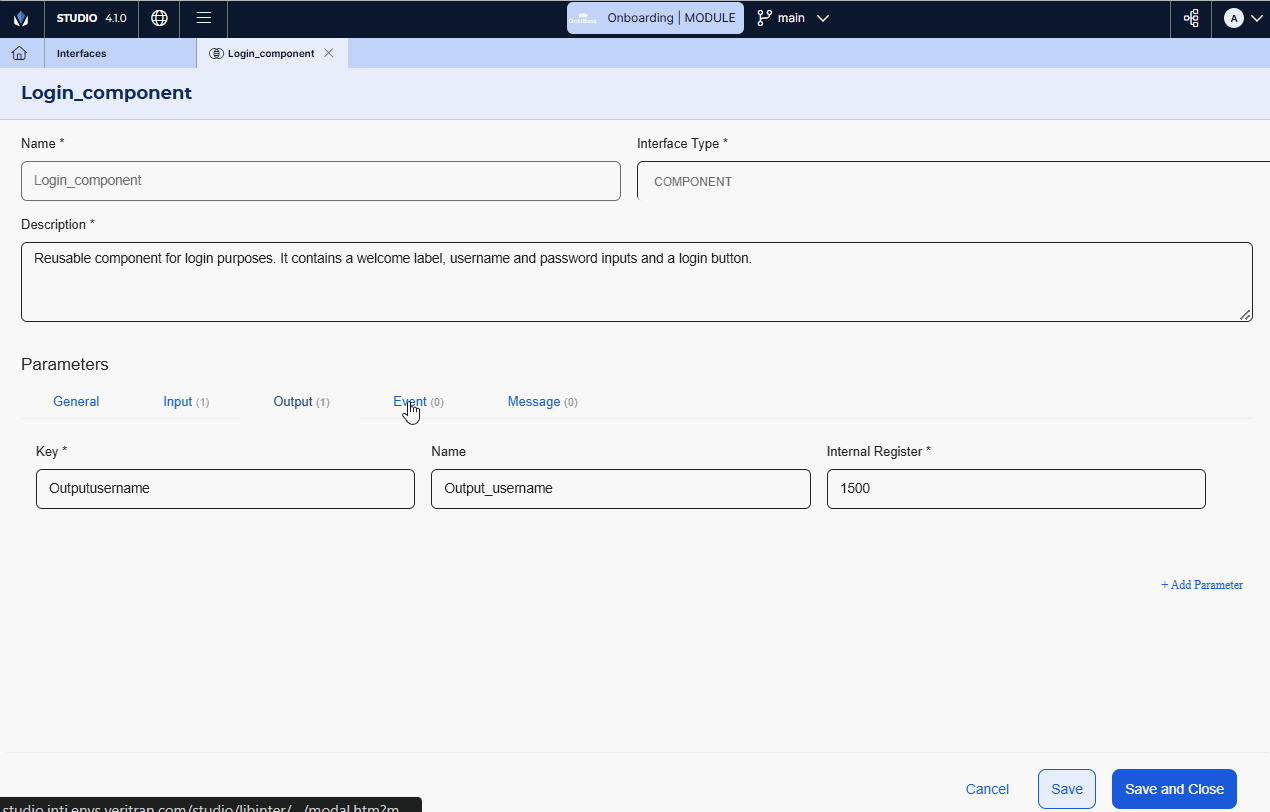Click the Save button
This screenshot has width=1270, height=812.
click(x=1066, y=789)
